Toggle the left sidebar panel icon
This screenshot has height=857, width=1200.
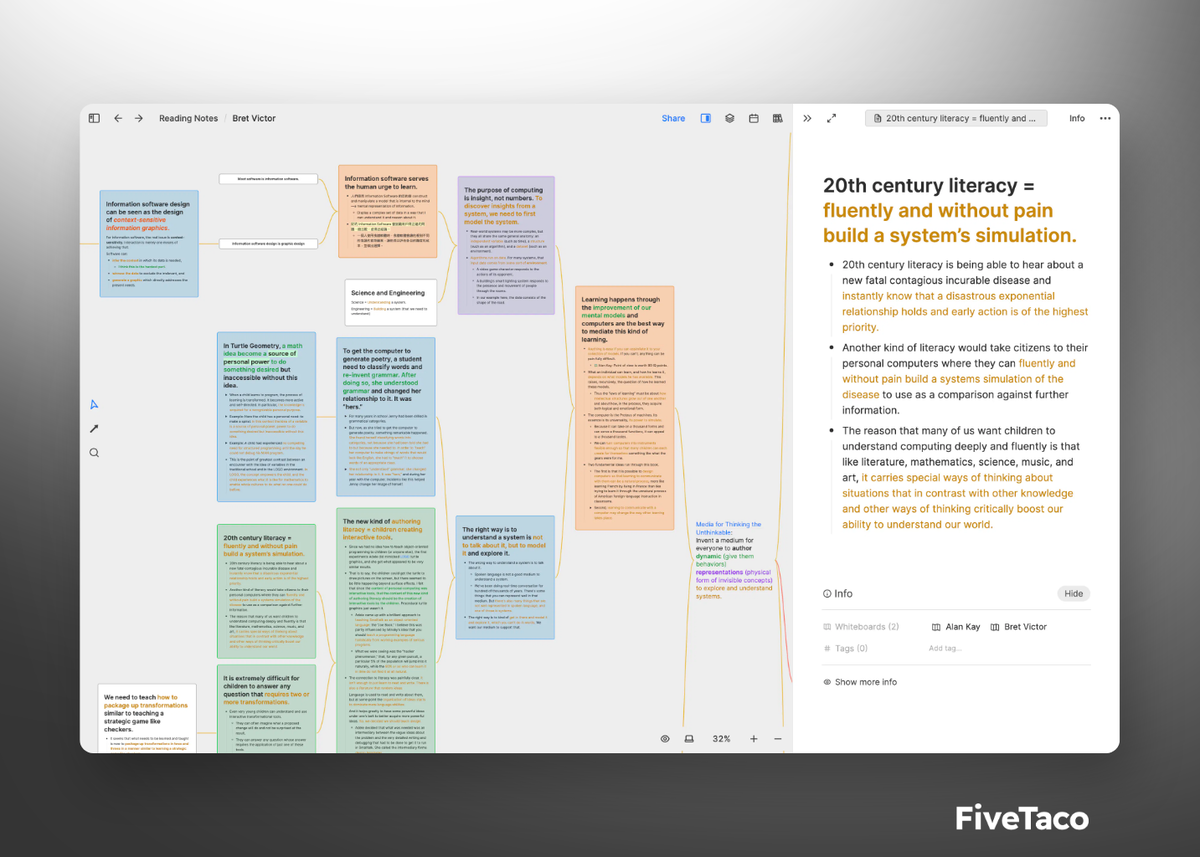point(94,118)
